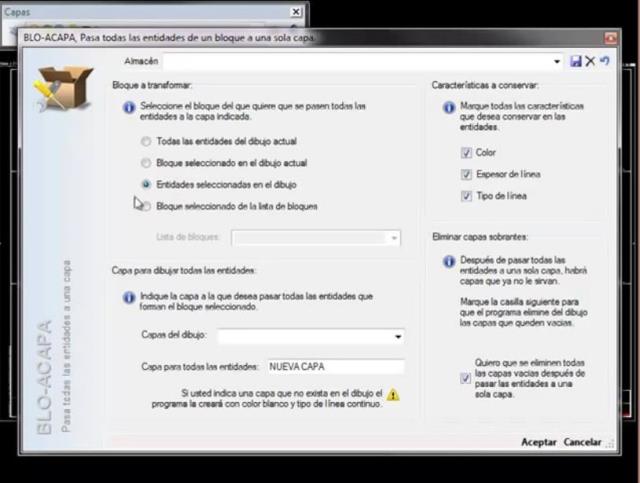The width and height of the screenshot is (640, 483).
Task: Select Bloque seleccionado en el dibujo actual
Action: coord(146,163)
